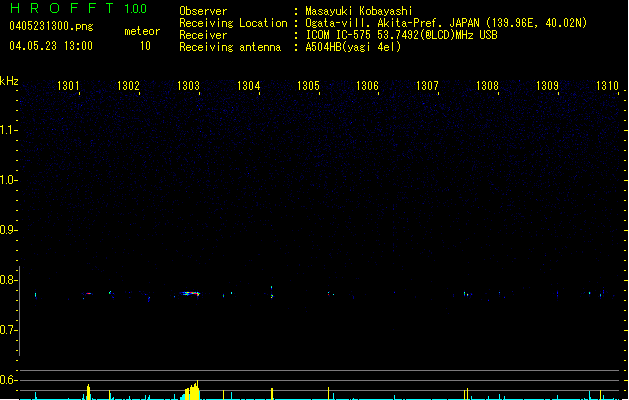Select the Receiving antenna field label
Screen dimensions: 629x400
point(230,47)
